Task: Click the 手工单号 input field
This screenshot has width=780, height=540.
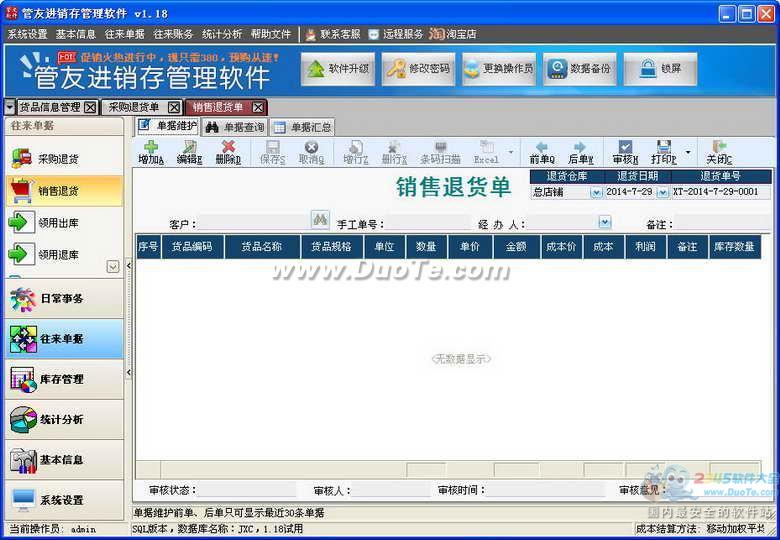Action: coord(428,222)
